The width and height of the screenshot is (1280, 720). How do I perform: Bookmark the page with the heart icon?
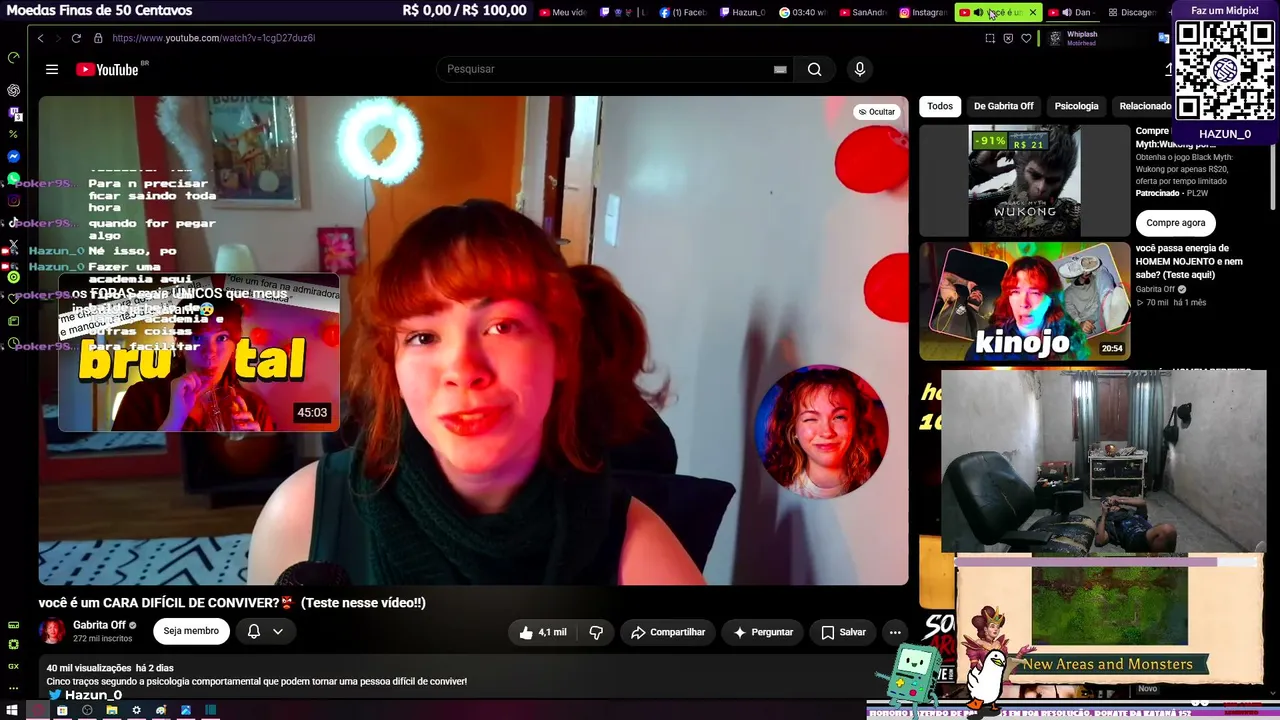click(1026, 38)
